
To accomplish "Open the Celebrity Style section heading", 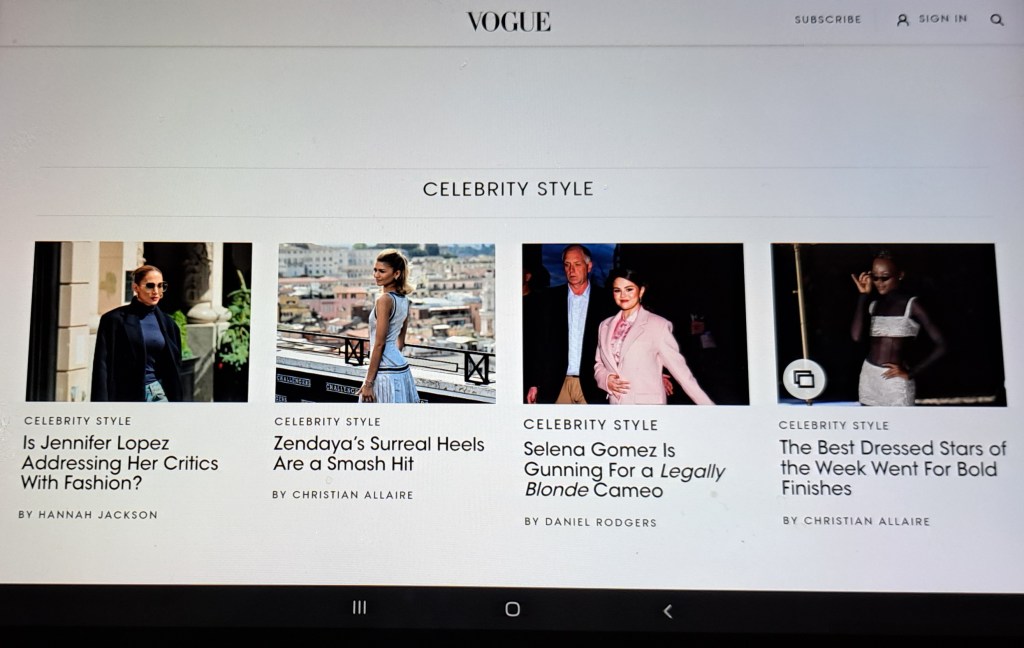I will tap(508, 189).
